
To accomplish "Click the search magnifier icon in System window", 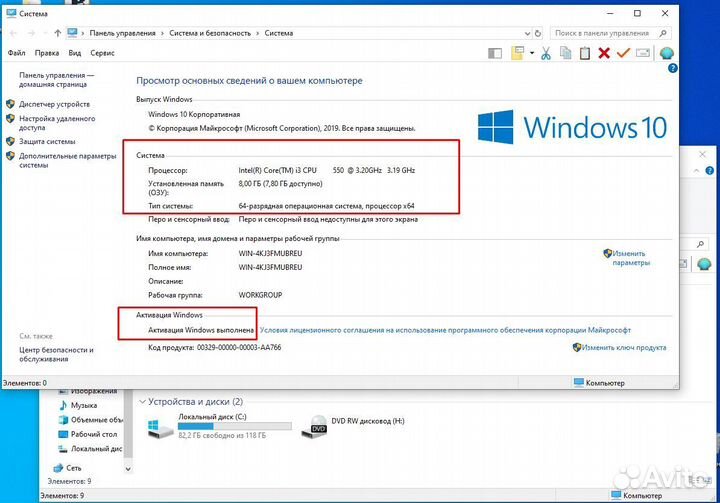I will click(x=663, y=33).
